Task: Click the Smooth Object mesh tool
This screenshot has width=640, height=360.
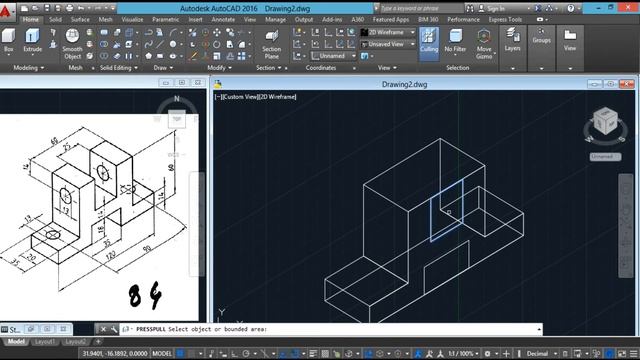Action: tap(72, 44)
